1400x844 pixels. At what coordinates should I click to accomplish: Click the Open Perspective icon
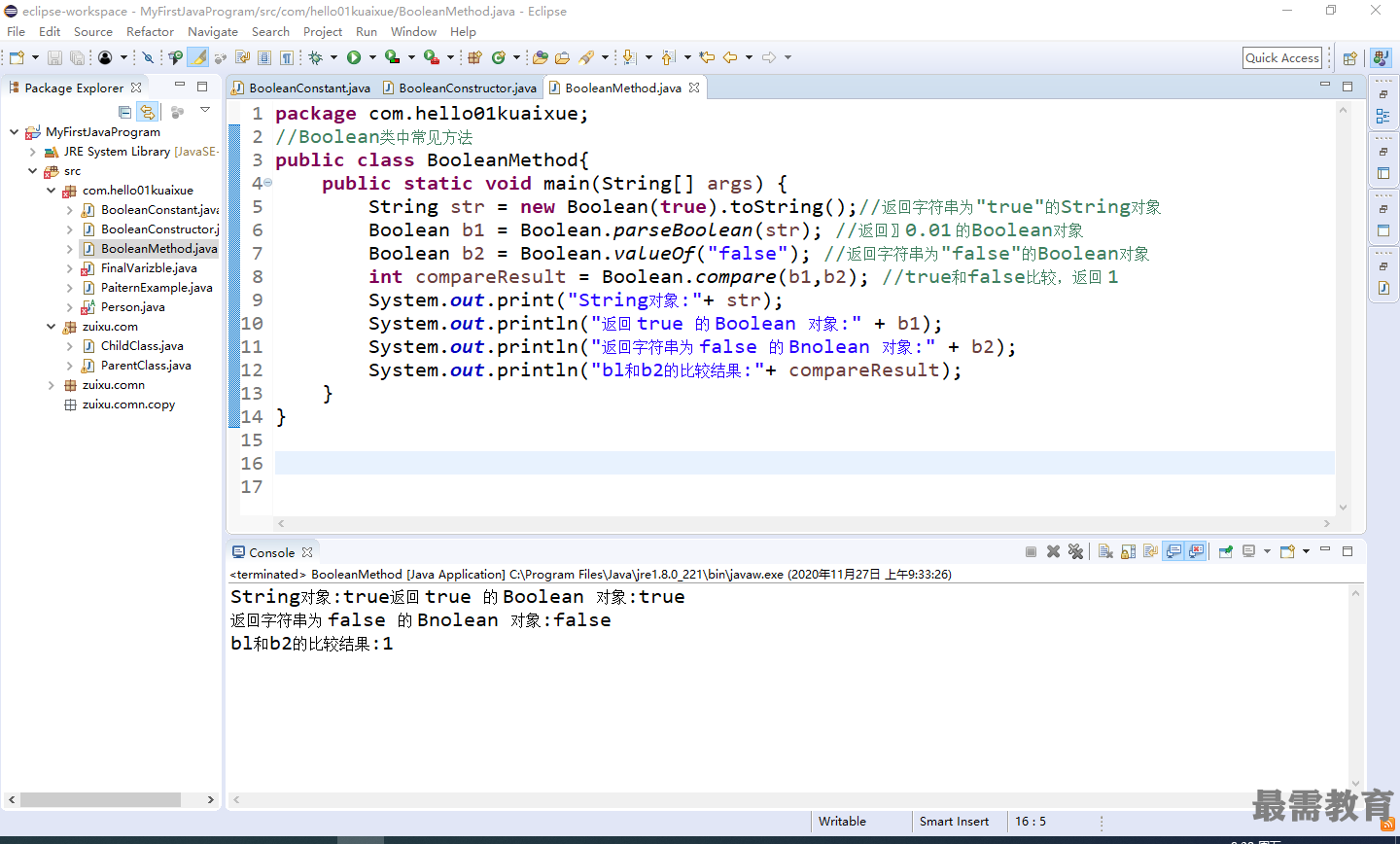tap(1349, 58)
